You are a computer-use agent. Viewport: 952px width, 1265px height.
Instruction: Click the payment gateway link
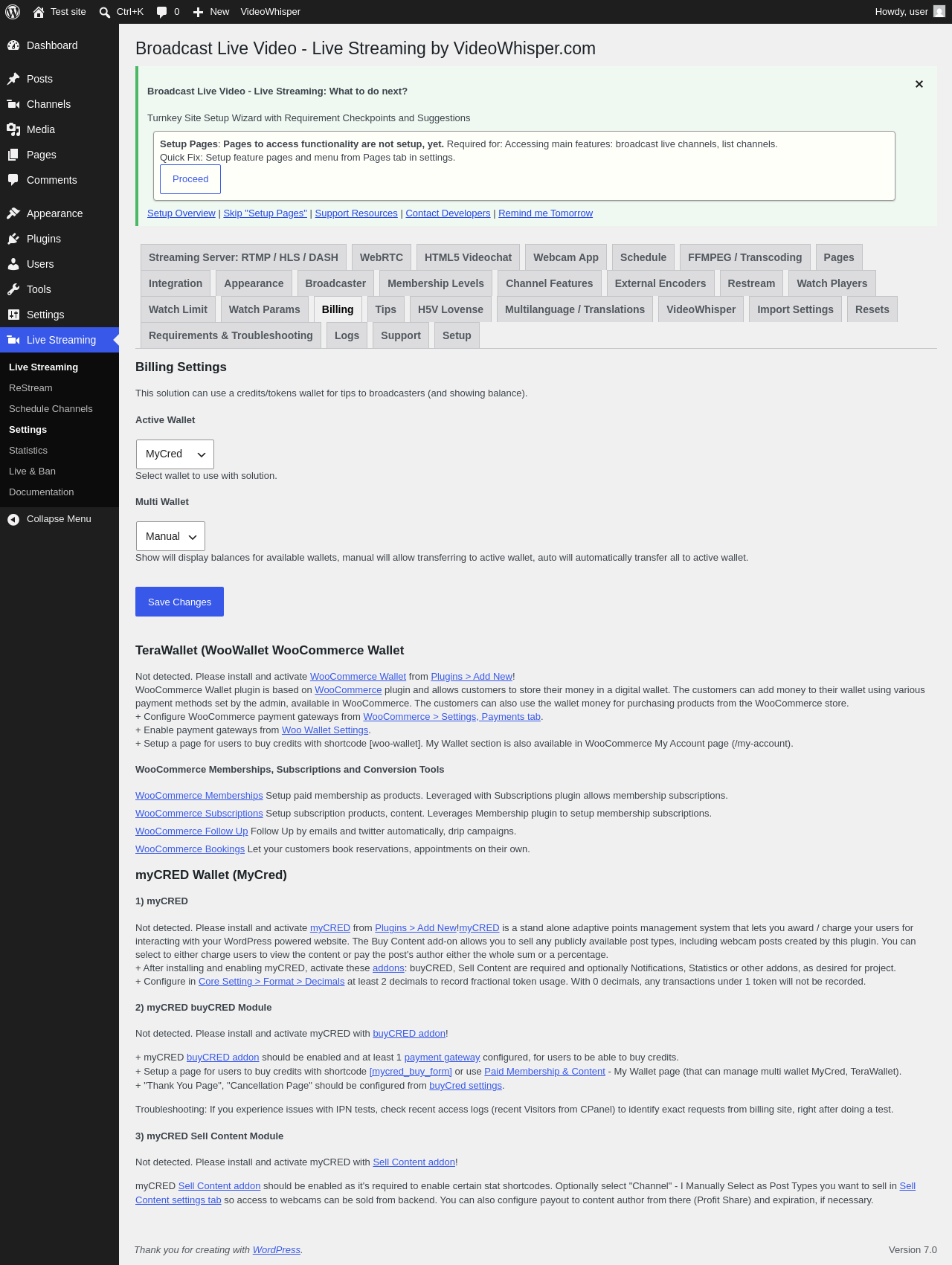pyautogui.click(x=442, y=1058)
